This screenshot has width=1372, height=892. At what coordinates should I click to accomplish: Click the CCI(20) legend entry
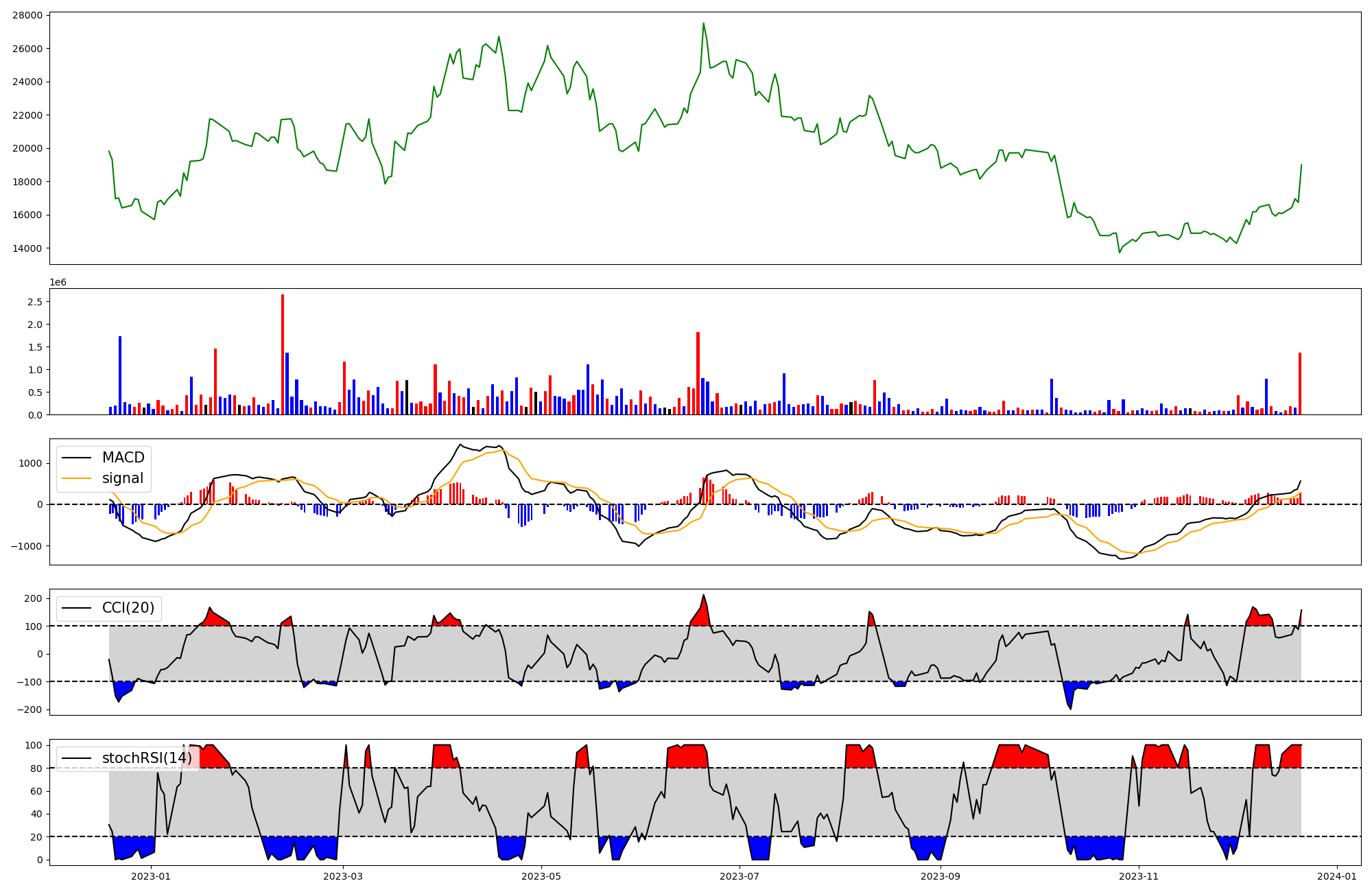coord(128,608)
